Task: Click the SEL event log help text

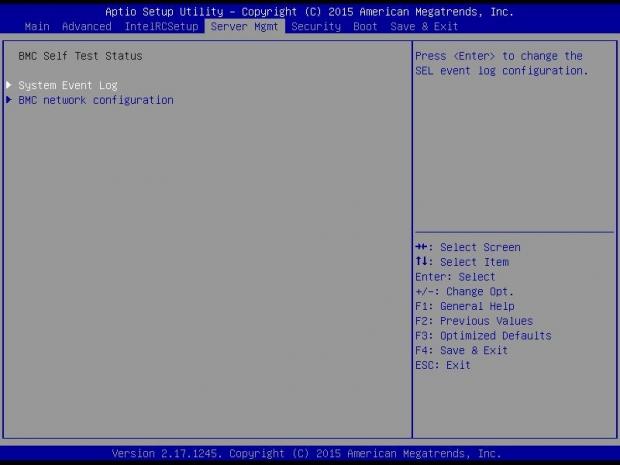Action: [x=502, y=63]
